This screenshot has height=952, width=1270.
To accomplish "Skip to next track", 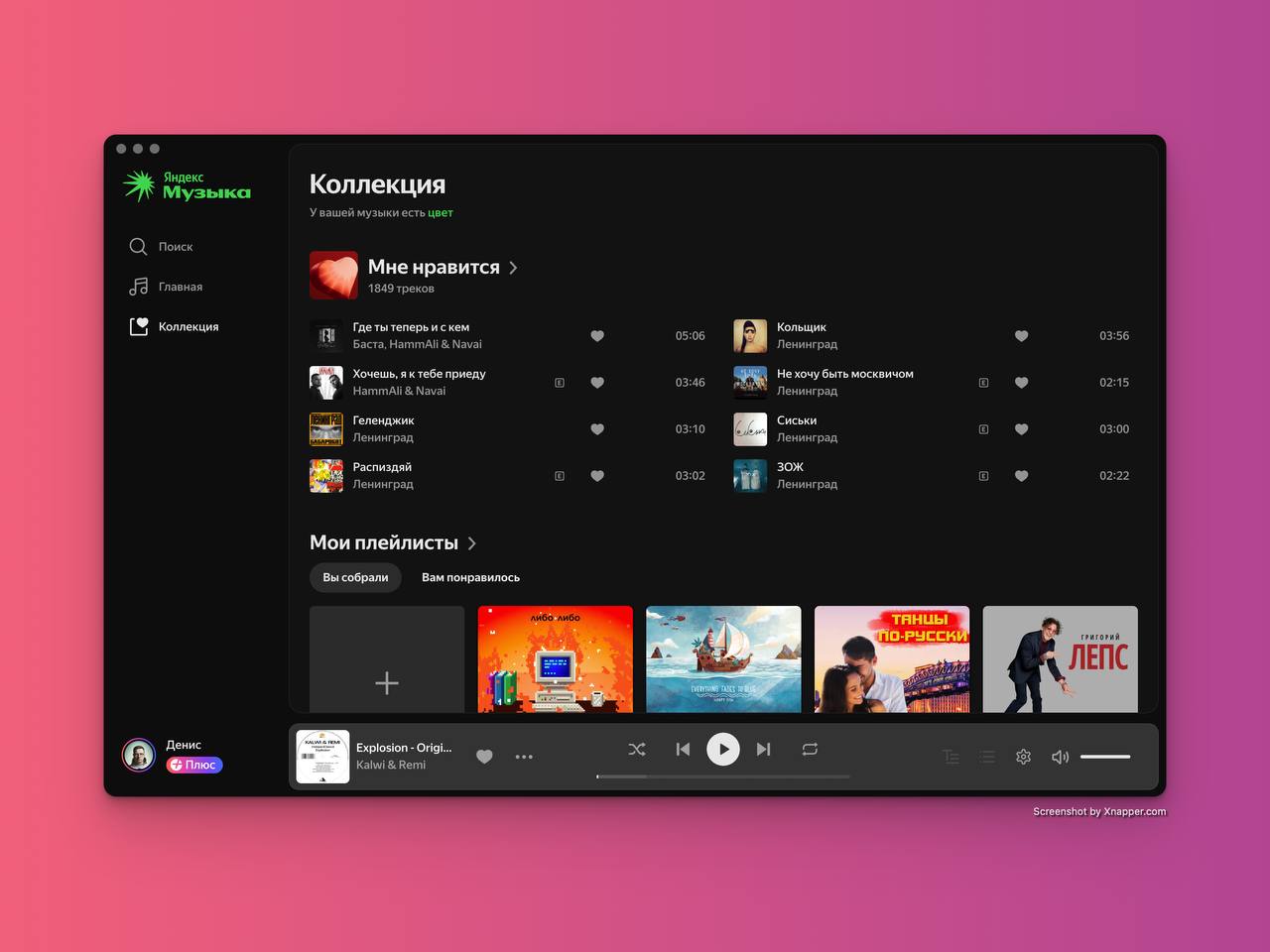I will (763, 750).
